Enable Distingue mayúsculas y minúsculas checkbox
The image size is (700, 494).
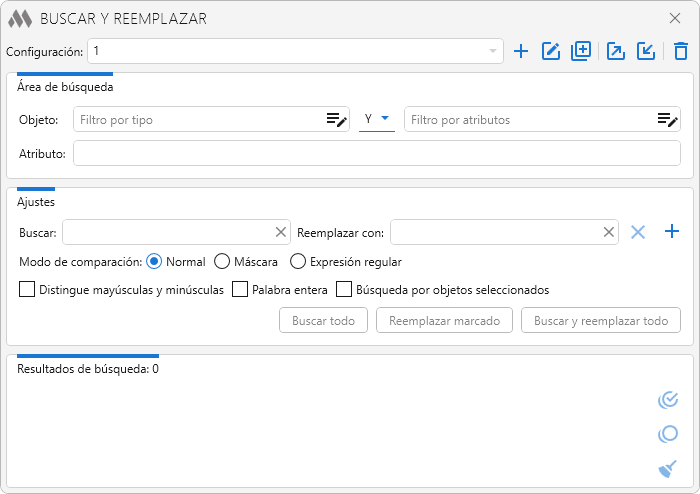click(x=27, y=290)
